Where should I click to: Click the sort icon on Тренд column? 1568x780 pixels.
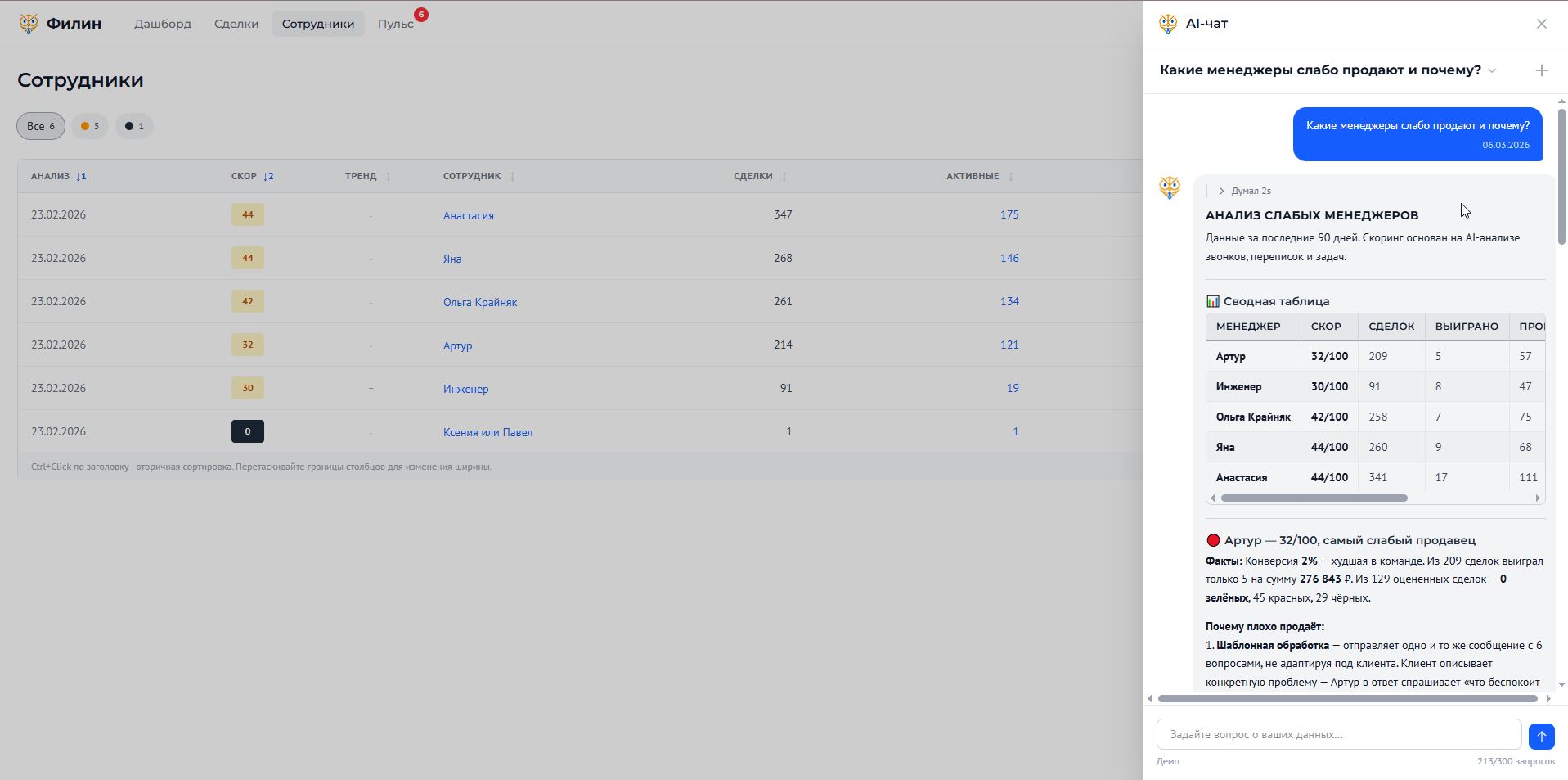pos(388,177)
